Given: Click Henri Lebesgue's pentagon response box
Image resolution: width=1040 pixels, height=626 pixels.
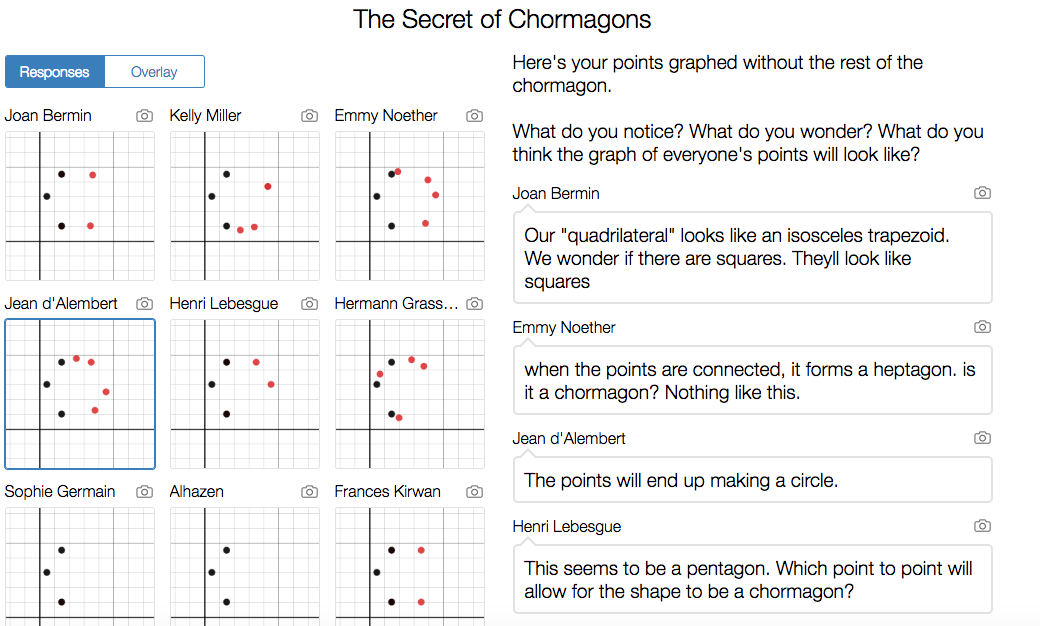Looking at the screenshot, I should (x=752, y=579).
